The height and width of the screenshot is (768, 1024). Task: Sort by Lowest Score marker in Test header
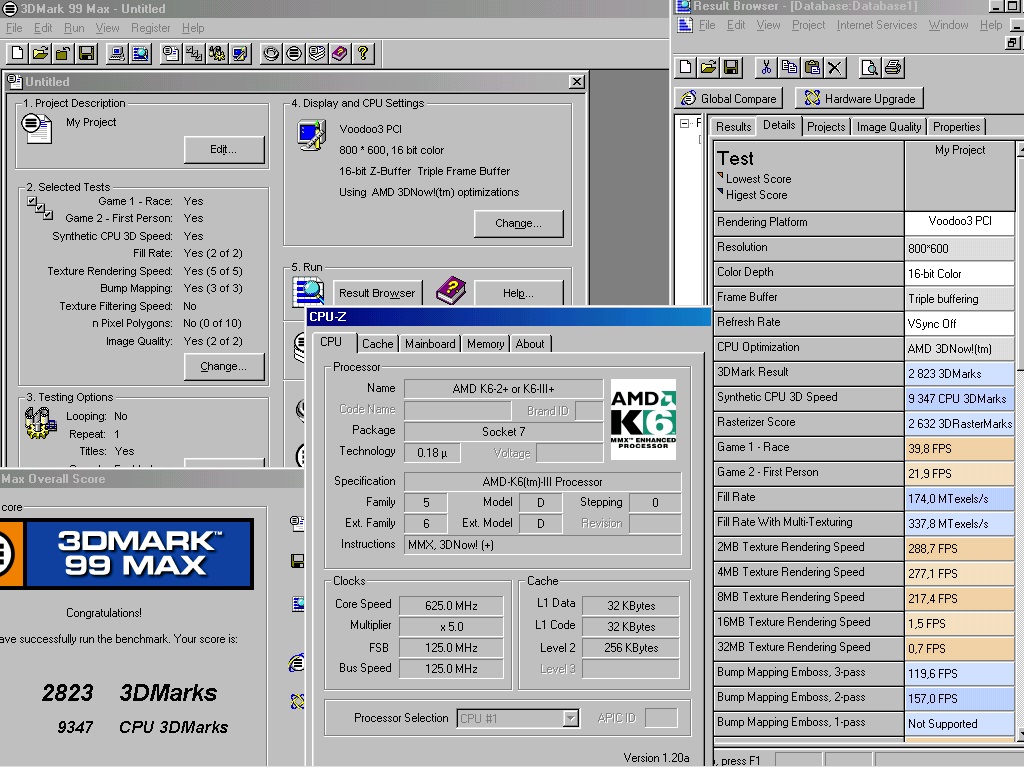(x=720, y=175)
